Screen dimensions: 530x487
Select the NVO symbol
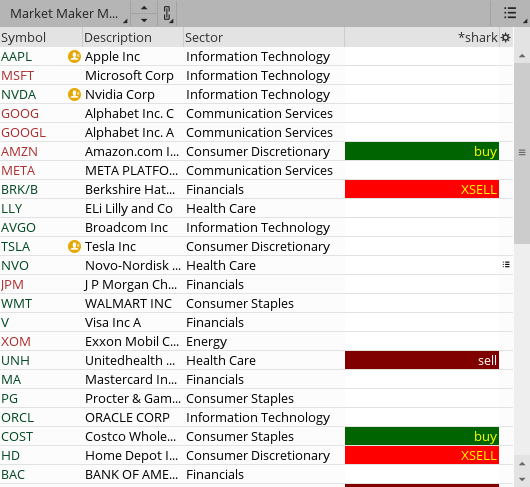(15, 266)
